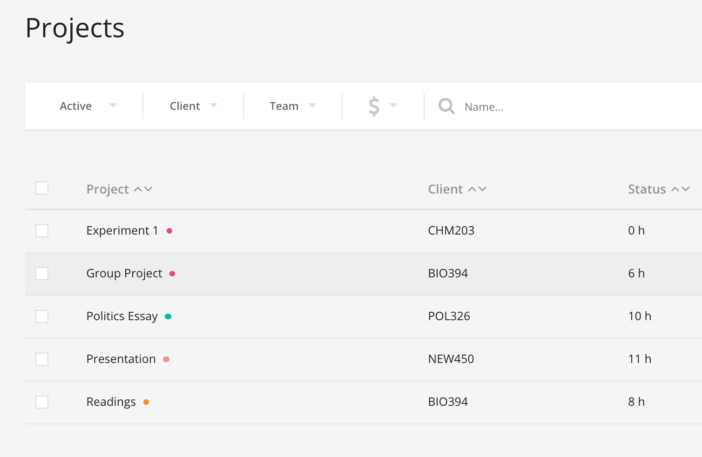This screenshot has width=702, height=457.
Task: Focus the Name search field
Action: 578,107
